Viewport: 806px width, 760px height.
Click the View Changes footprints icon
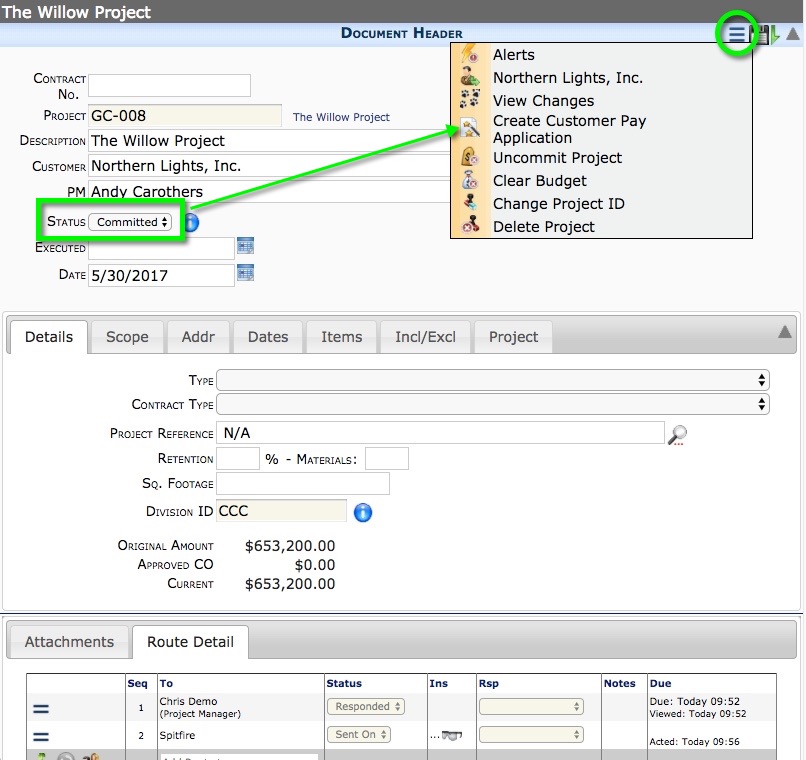pos(469,99)
